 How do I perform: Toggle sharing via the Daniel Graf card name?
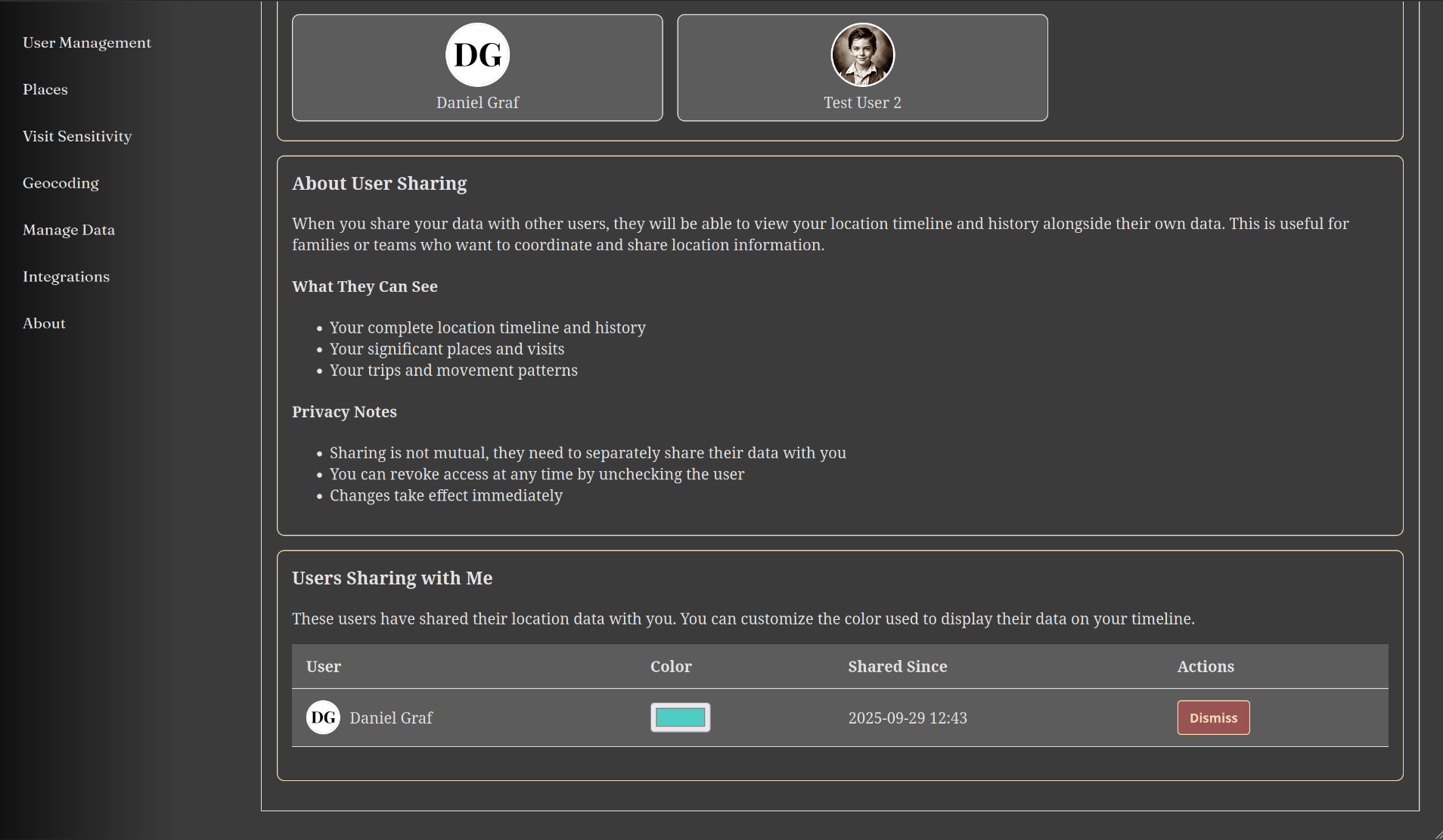(x=477, y=103)
